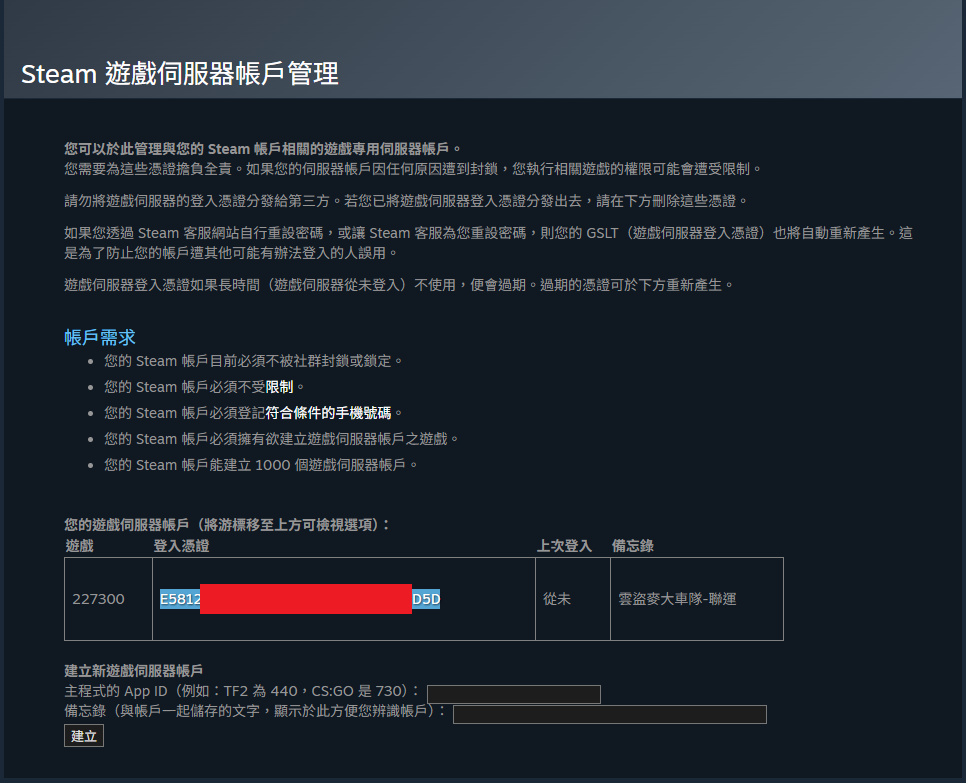Focus the App ID input field
This screenshot has height=783, width=966.
click(514, 694)
